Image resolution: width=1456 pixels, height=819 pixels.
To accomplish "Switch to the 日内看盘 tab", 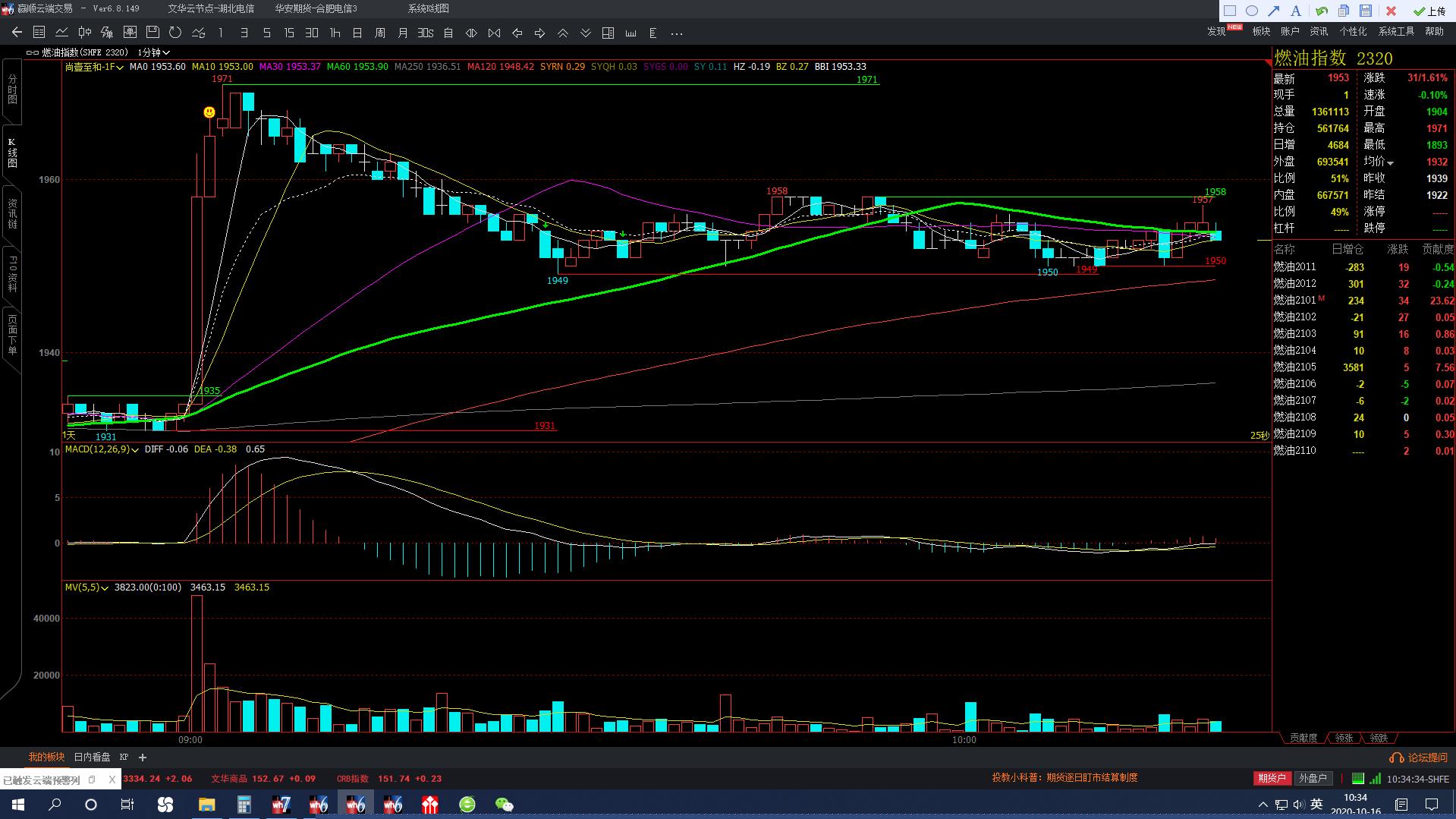I will click(92, 757).
